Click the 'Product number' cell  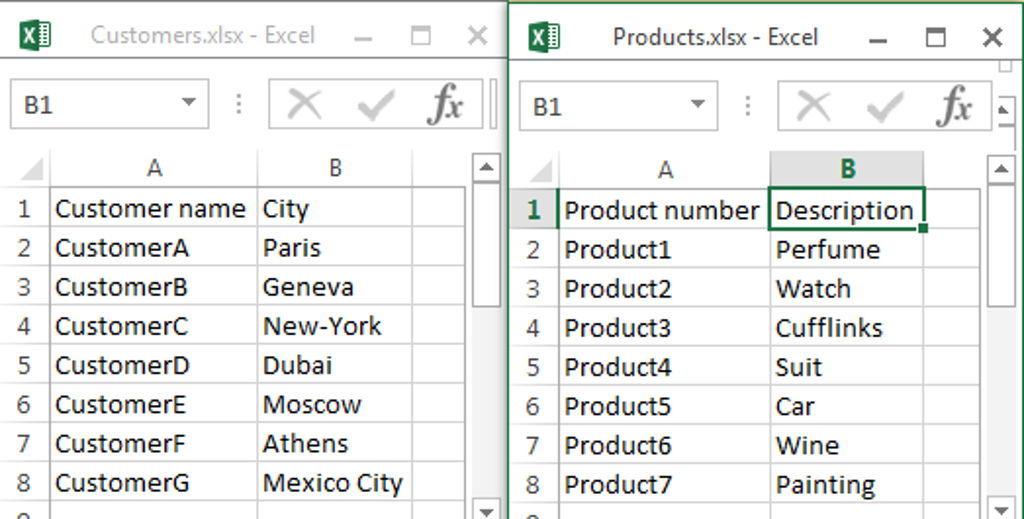coord(665,210)
